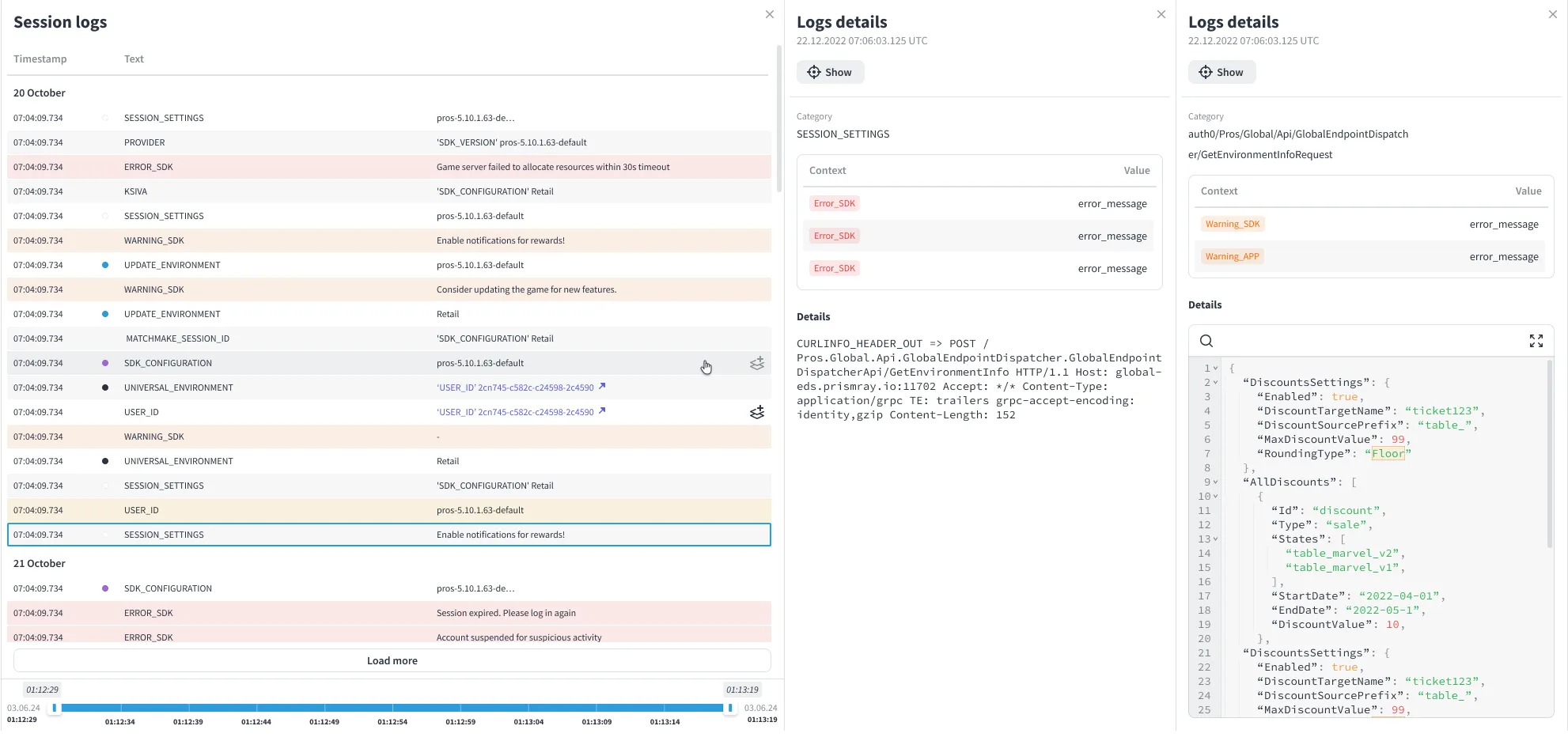The image size is (1568, 741).
Task: Select the KSIVA log row
Action: coord(389,191)
